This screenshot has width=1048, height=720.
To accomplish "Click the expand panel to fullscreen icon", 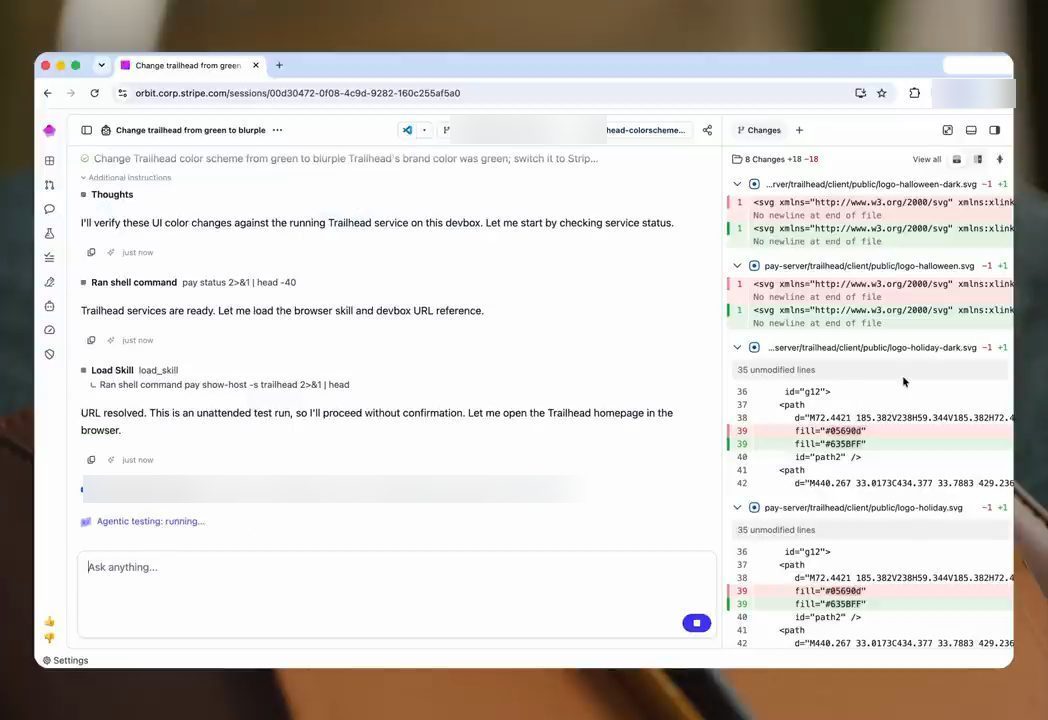I will point(948,130).
